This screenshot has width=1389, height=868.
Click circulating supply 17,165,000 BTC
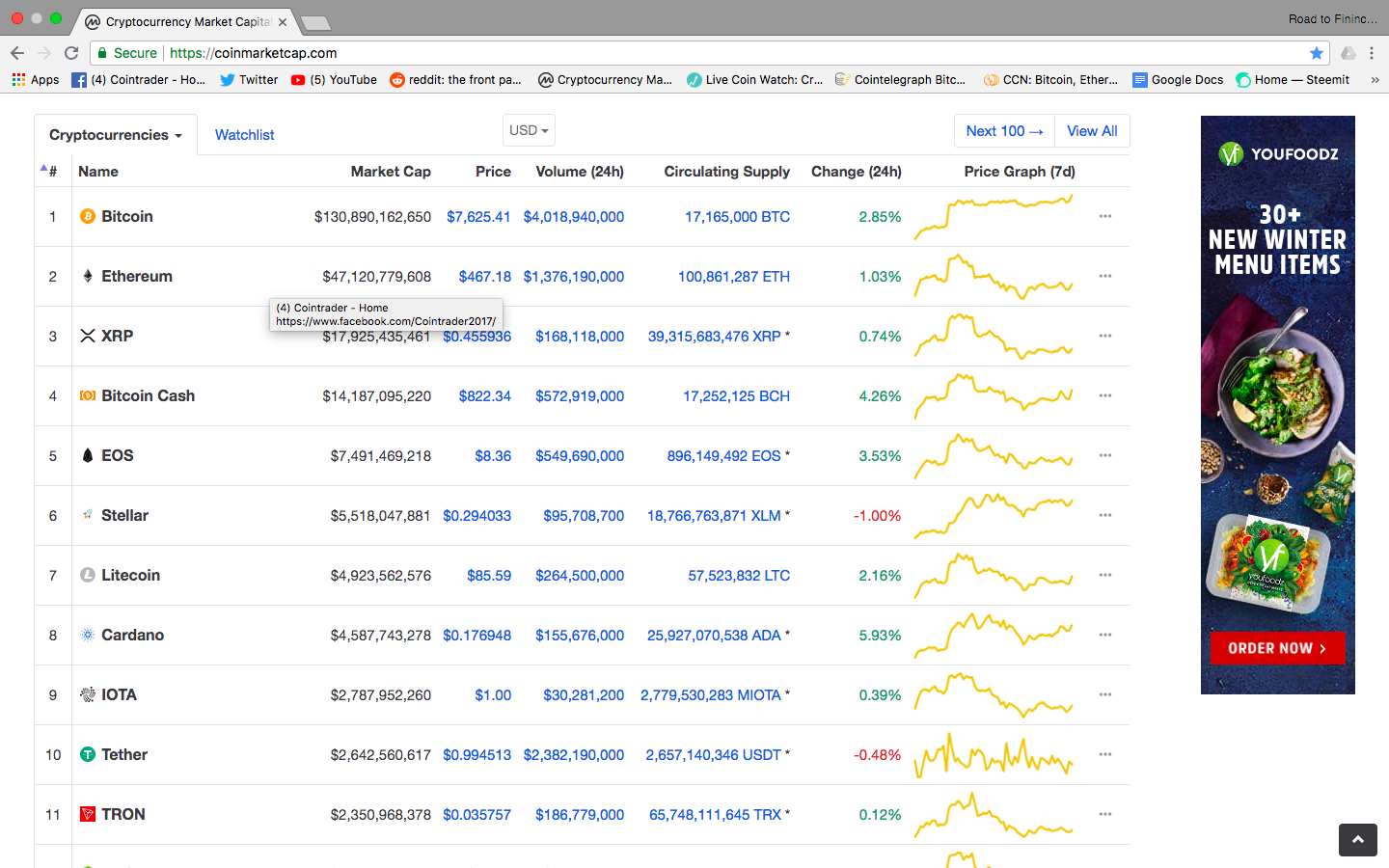click(737, 217)
